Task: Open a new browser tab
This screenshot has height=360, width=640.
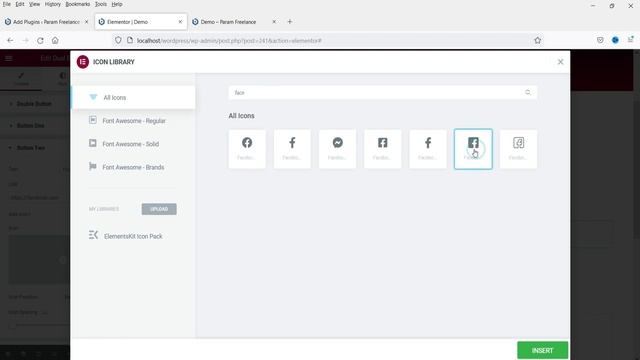Action: 290,22
